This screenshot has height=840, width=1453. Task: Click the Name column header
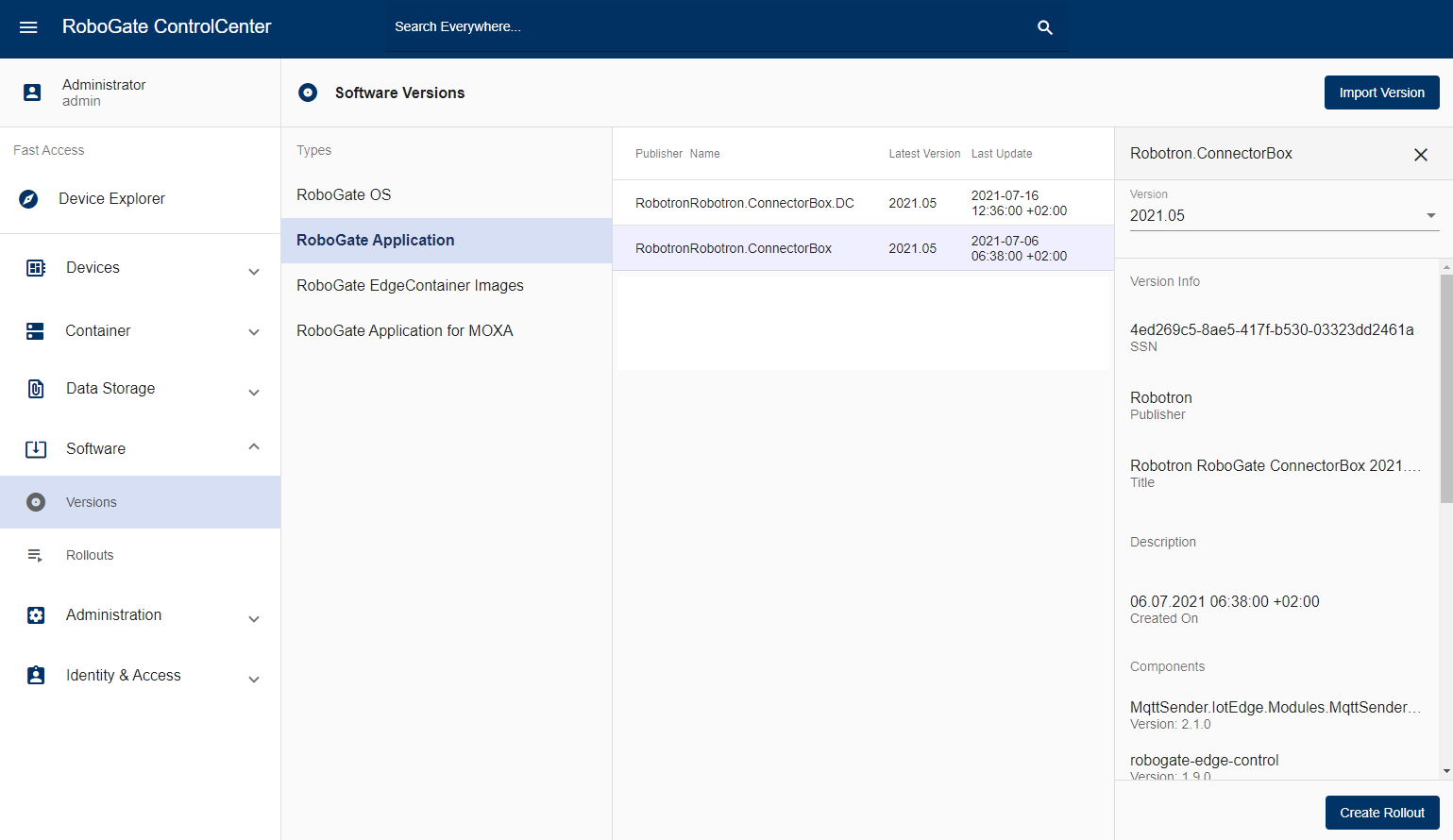click(704, 154)
